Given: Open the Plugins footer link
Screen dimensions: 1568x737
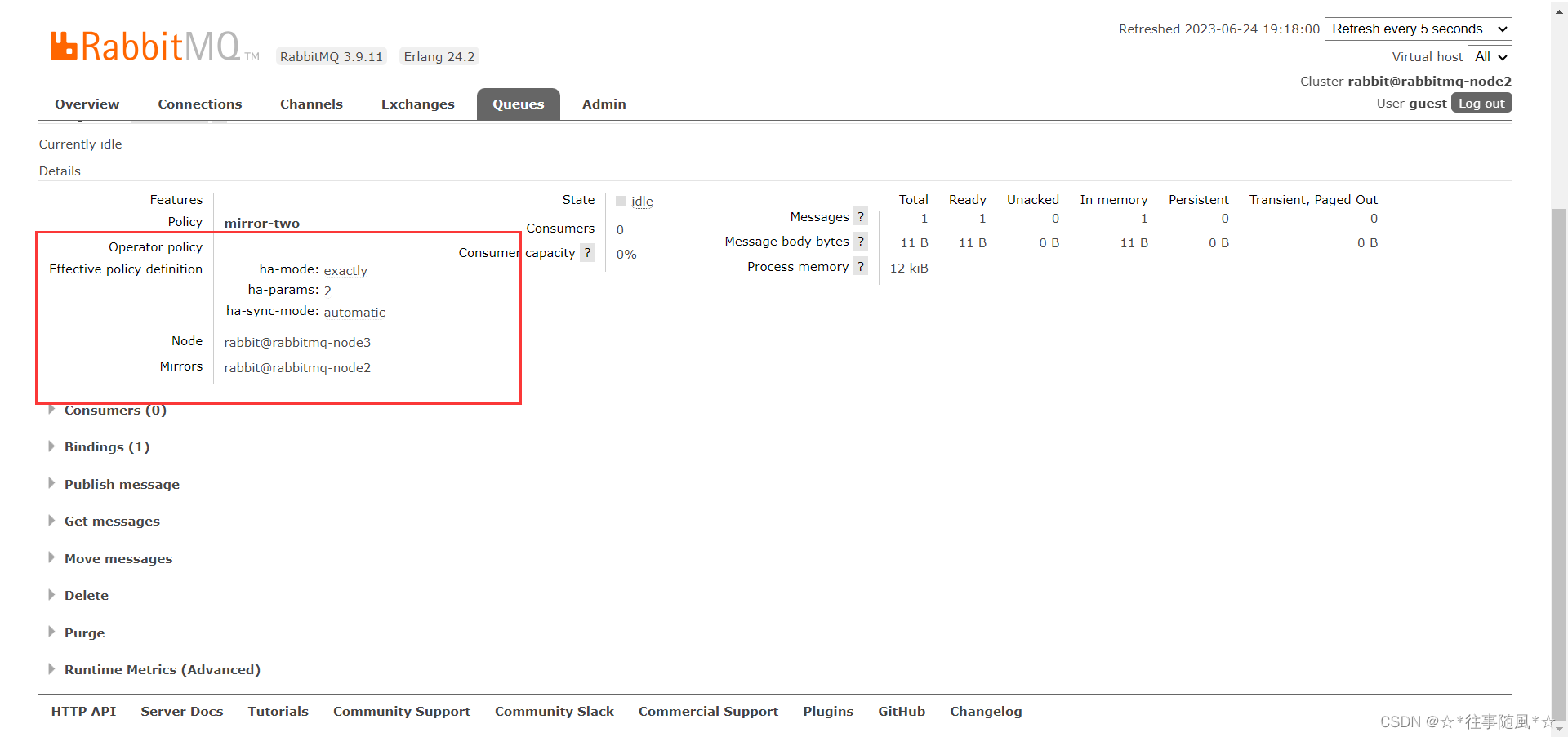Looking at the screenshot, I should tap(828, 711).
